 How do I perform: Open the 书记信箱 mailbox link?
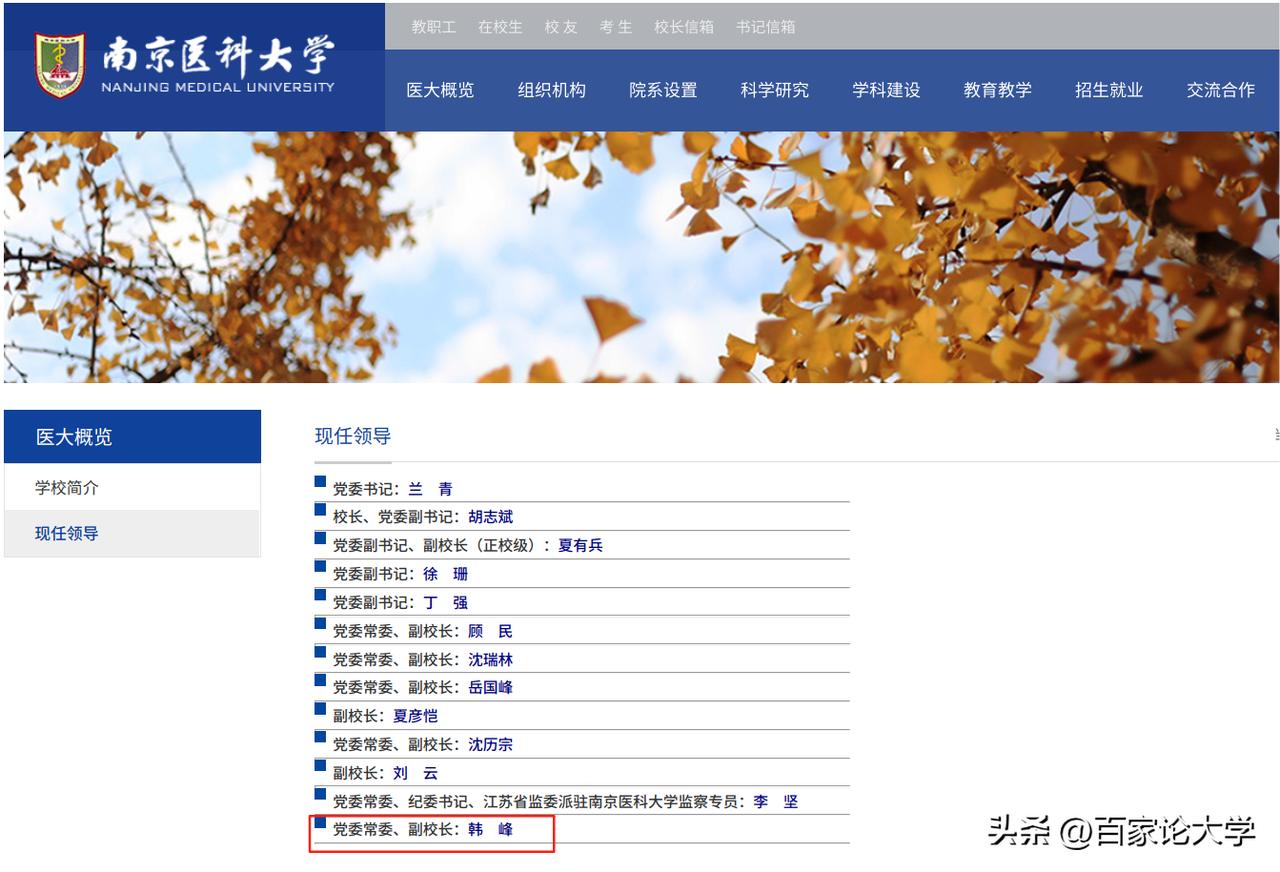coord(766,27)
